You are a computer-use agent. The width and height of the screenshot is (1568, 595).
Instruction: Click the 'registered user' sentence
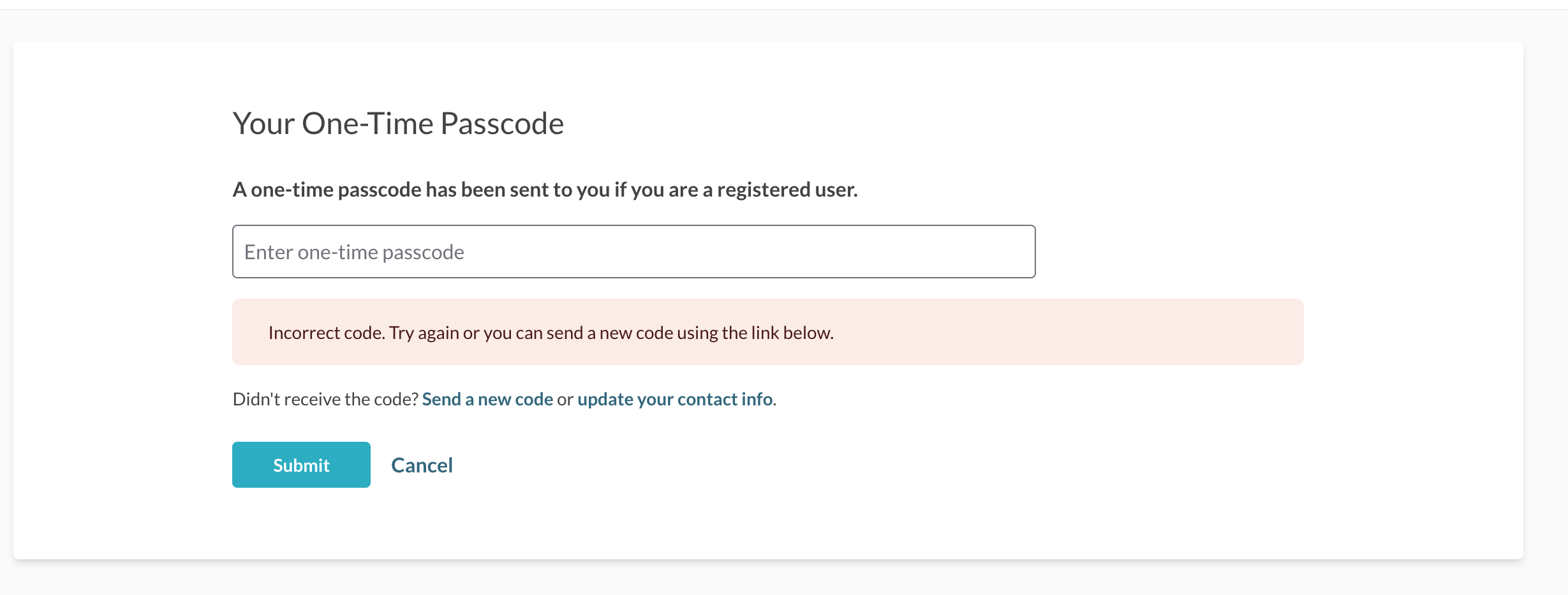pos(545,190)
